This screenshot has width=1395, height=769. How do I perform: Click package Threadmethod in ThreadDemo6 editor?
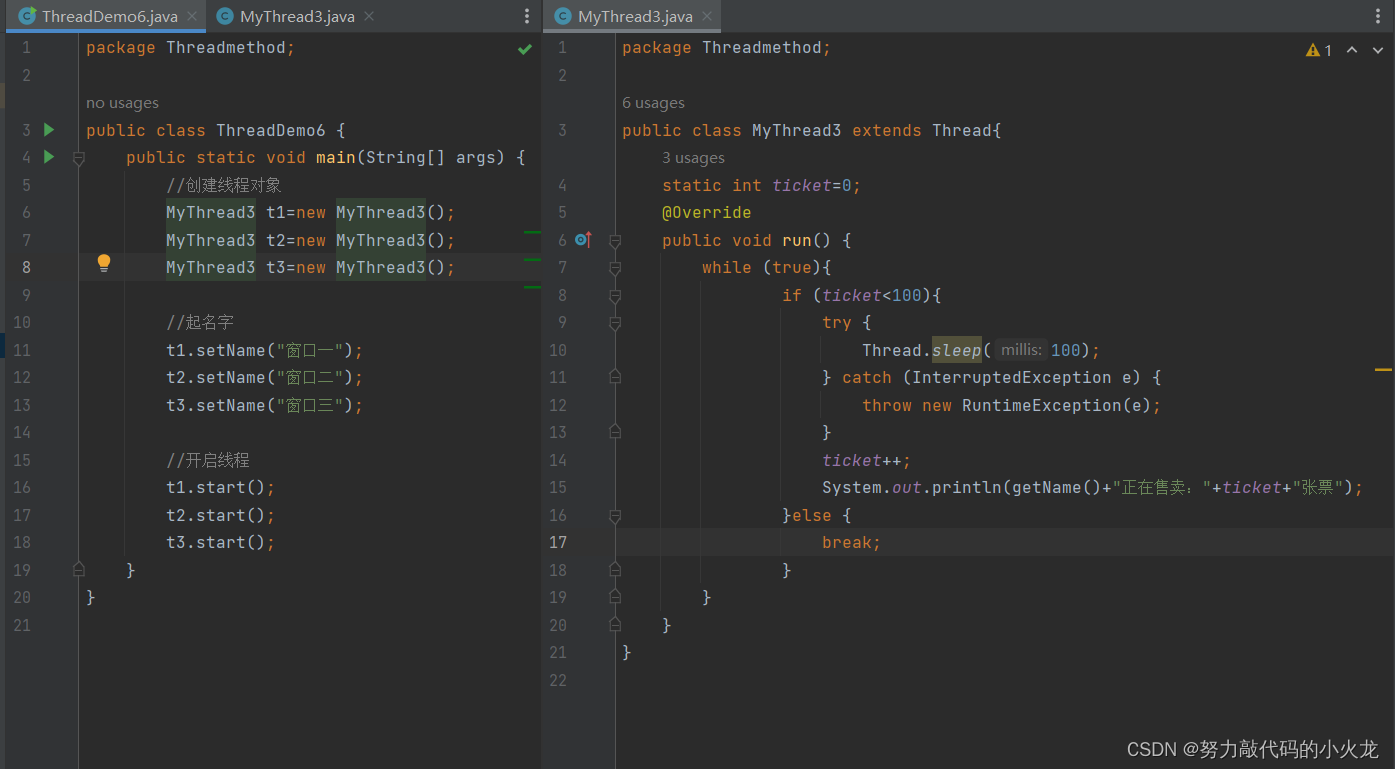click(190, 48)
